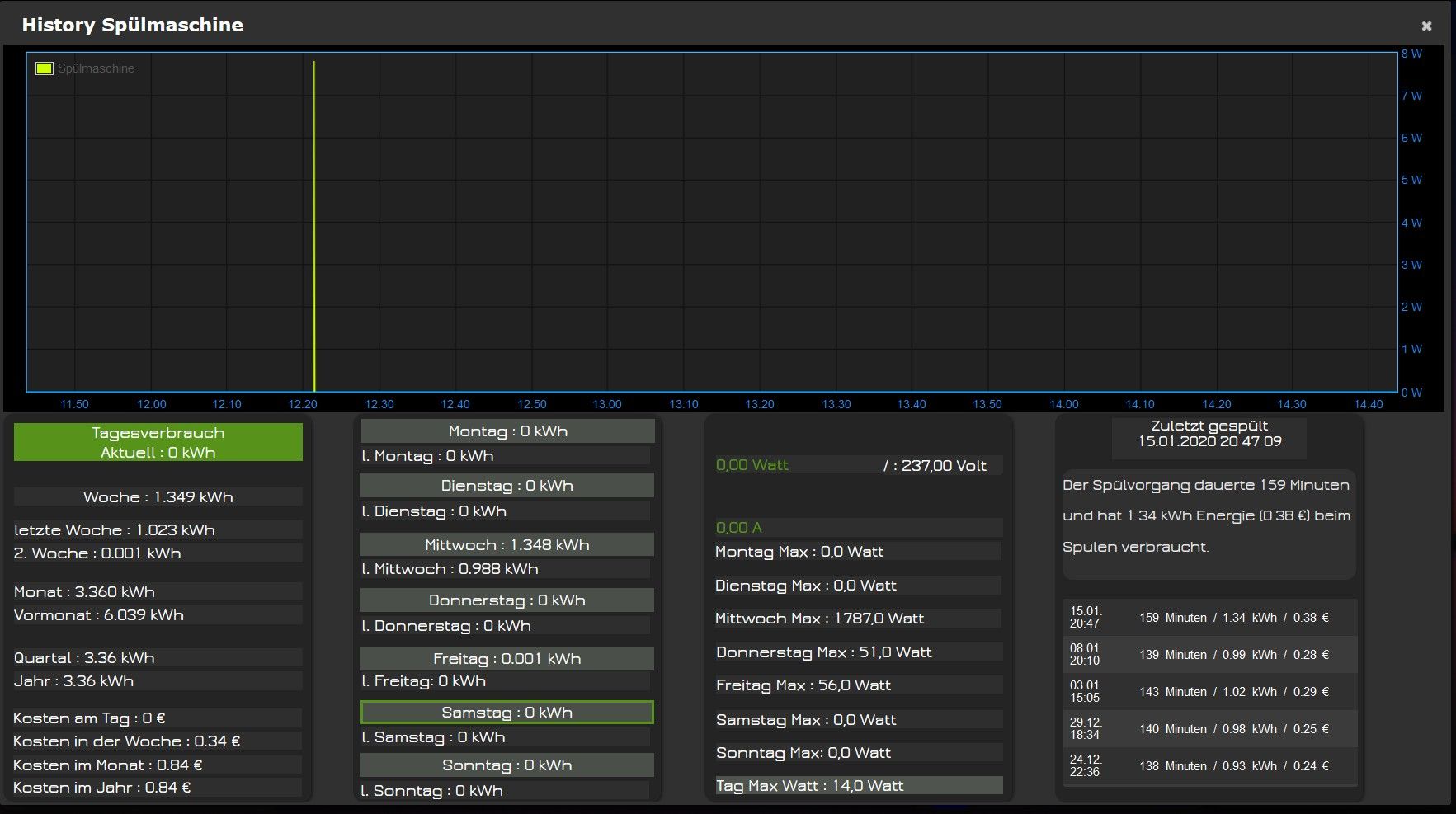1456x814 pixels.
Task: Select the 29.12. 18:34 wash history row
Action: coord(1209,728)
